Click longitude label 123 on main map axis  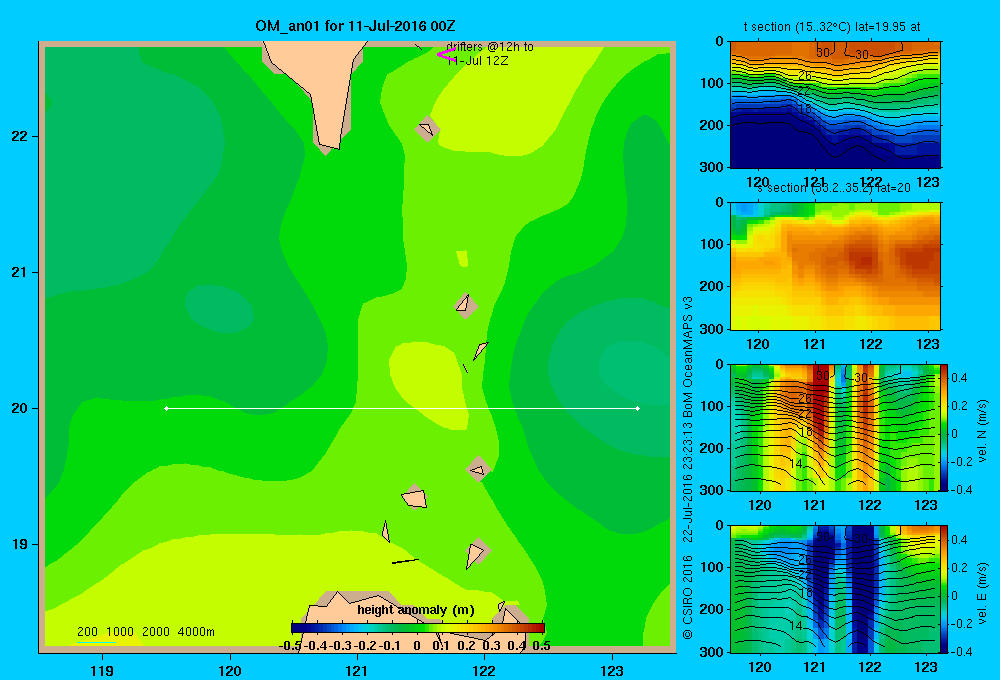612,671
